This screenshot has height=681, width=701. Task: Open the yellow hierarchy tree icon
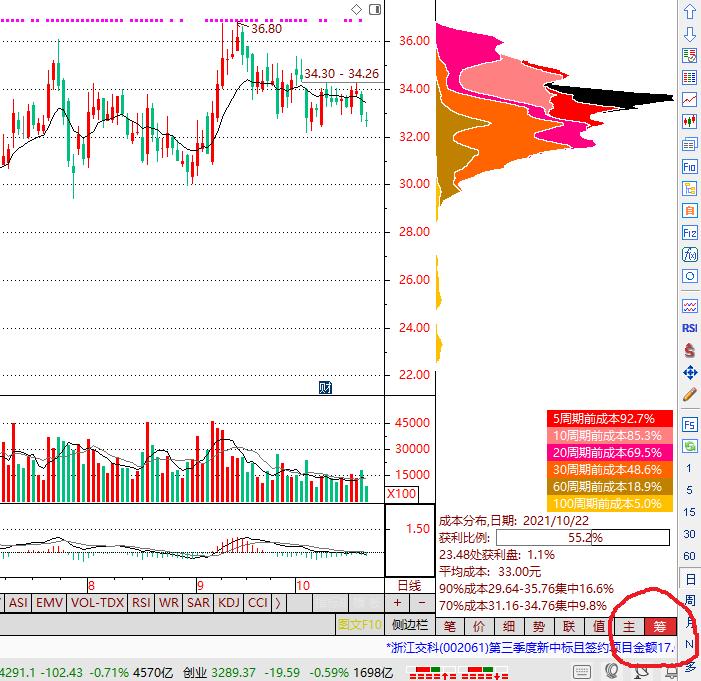tap(689, 189)
